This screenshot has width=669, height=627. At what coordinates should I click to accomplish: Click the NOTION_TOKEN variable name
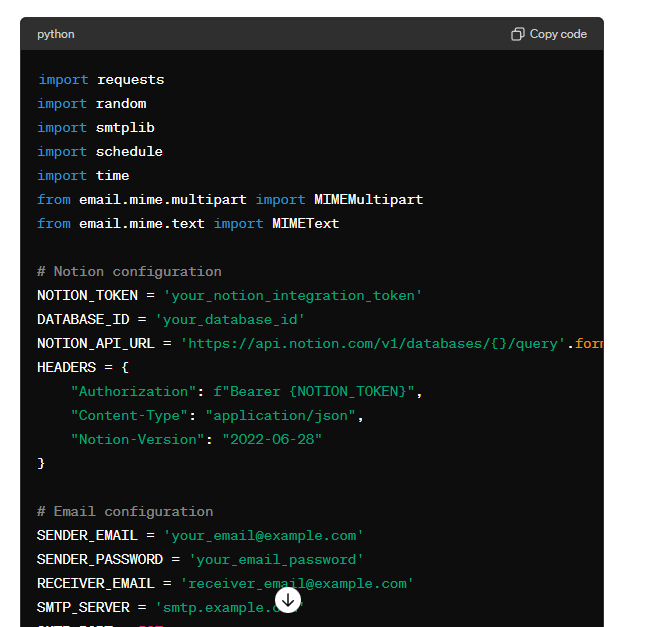coord(87,295)
